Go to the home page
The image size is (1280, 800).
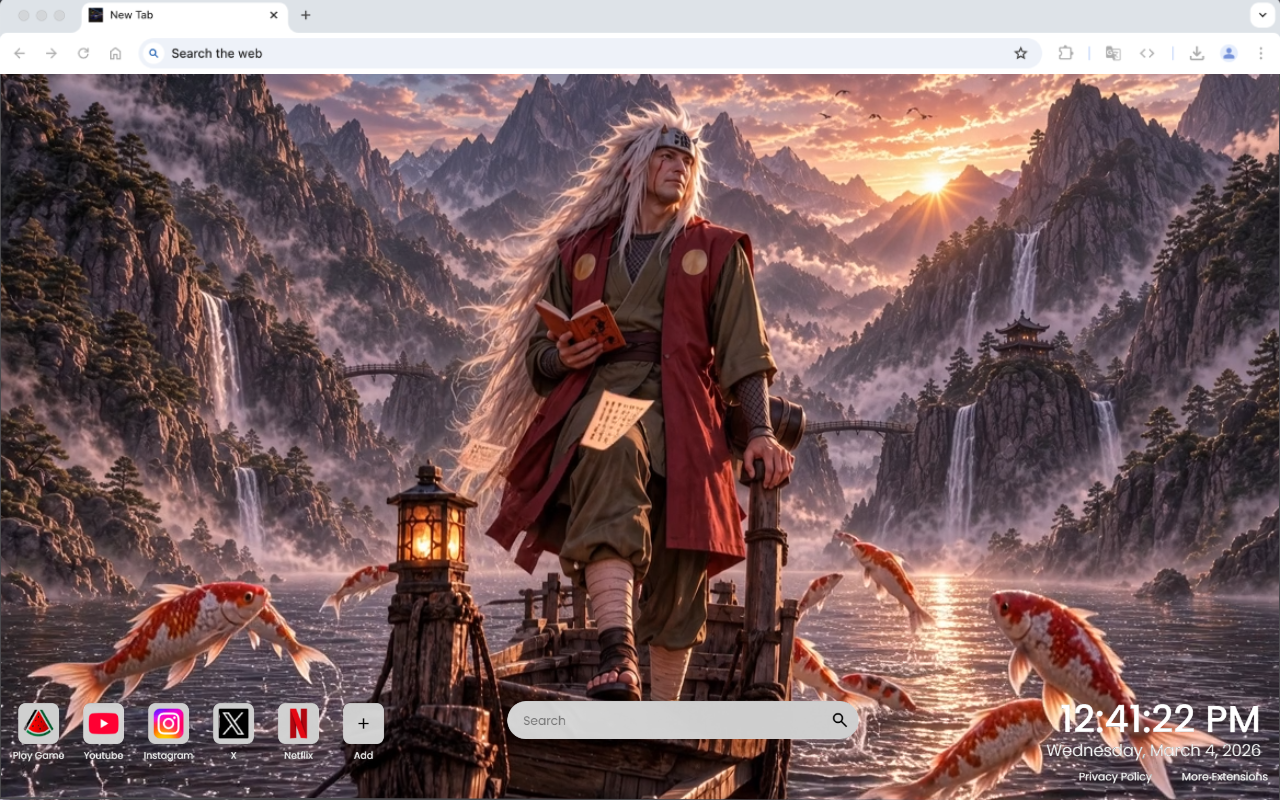pos(115,53)
